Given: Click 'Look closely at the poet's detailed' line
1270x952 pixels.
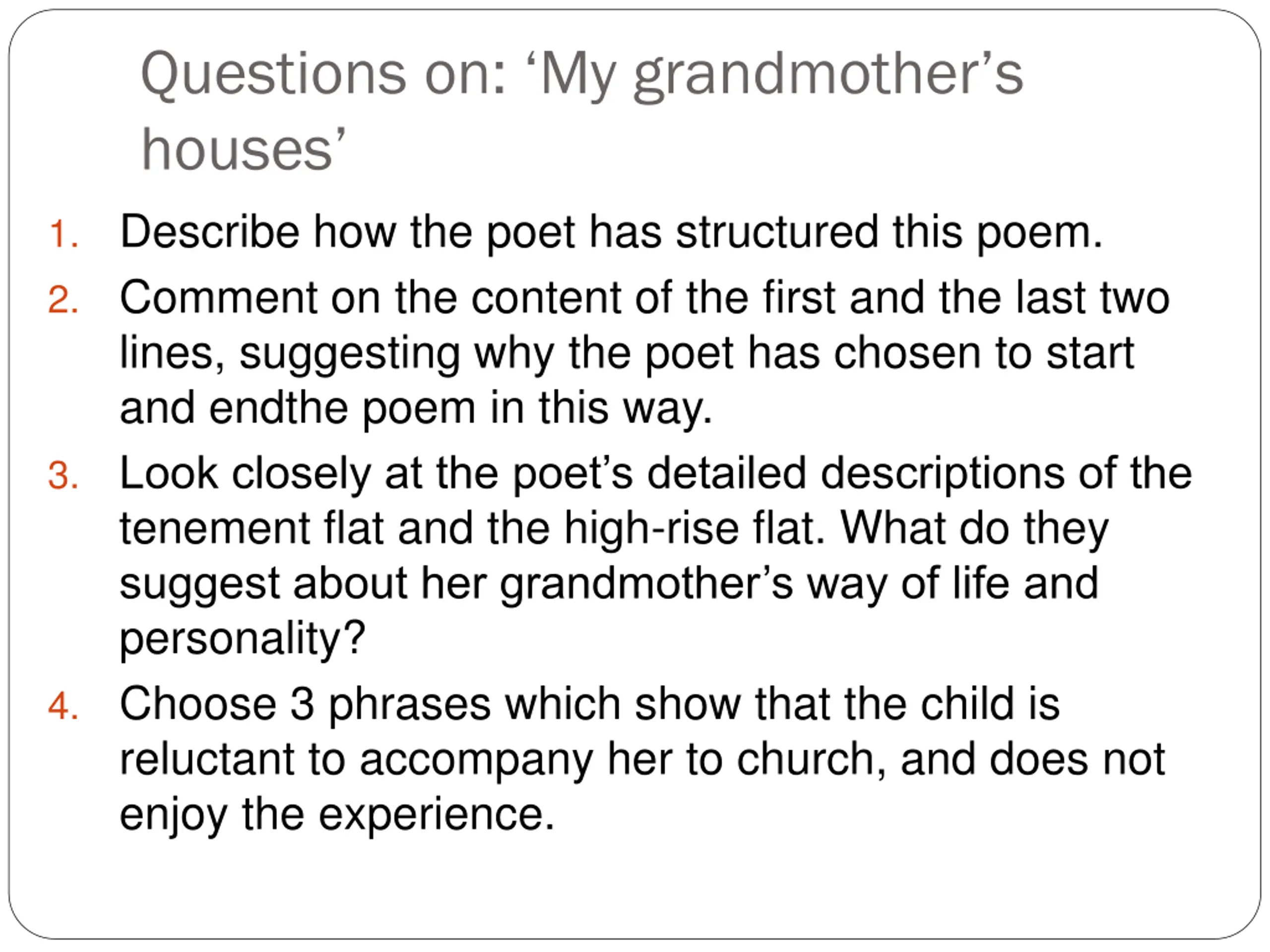Looking at the screenshot, I should click(x=656, y=474).
